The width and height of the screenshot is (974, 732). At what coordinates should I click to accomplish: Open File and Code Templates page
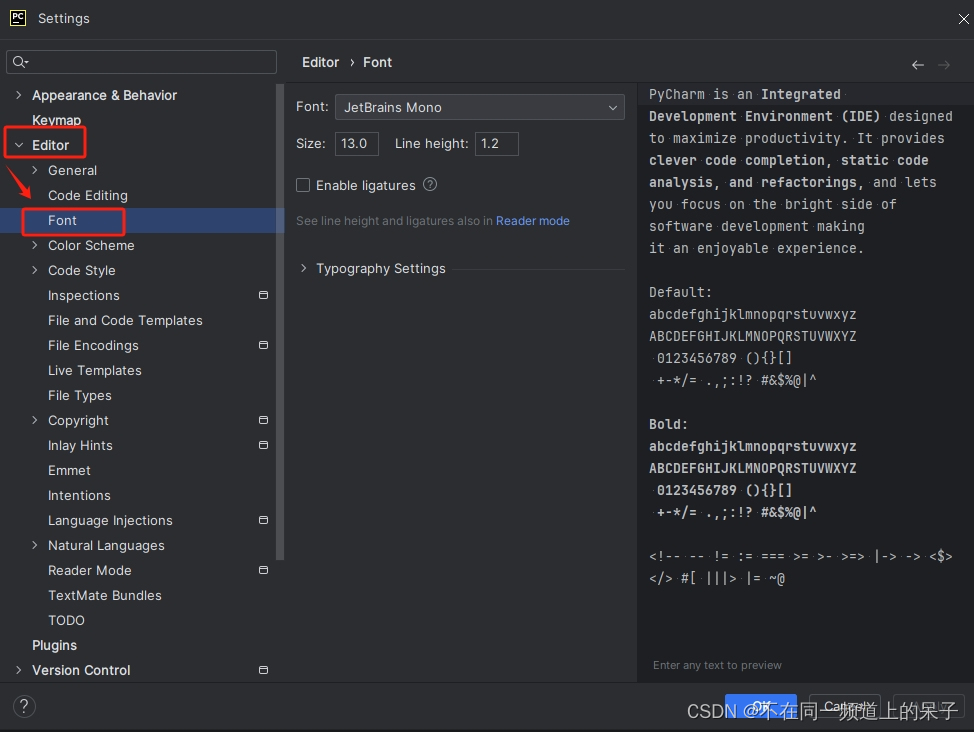click(x=125, y=321)
